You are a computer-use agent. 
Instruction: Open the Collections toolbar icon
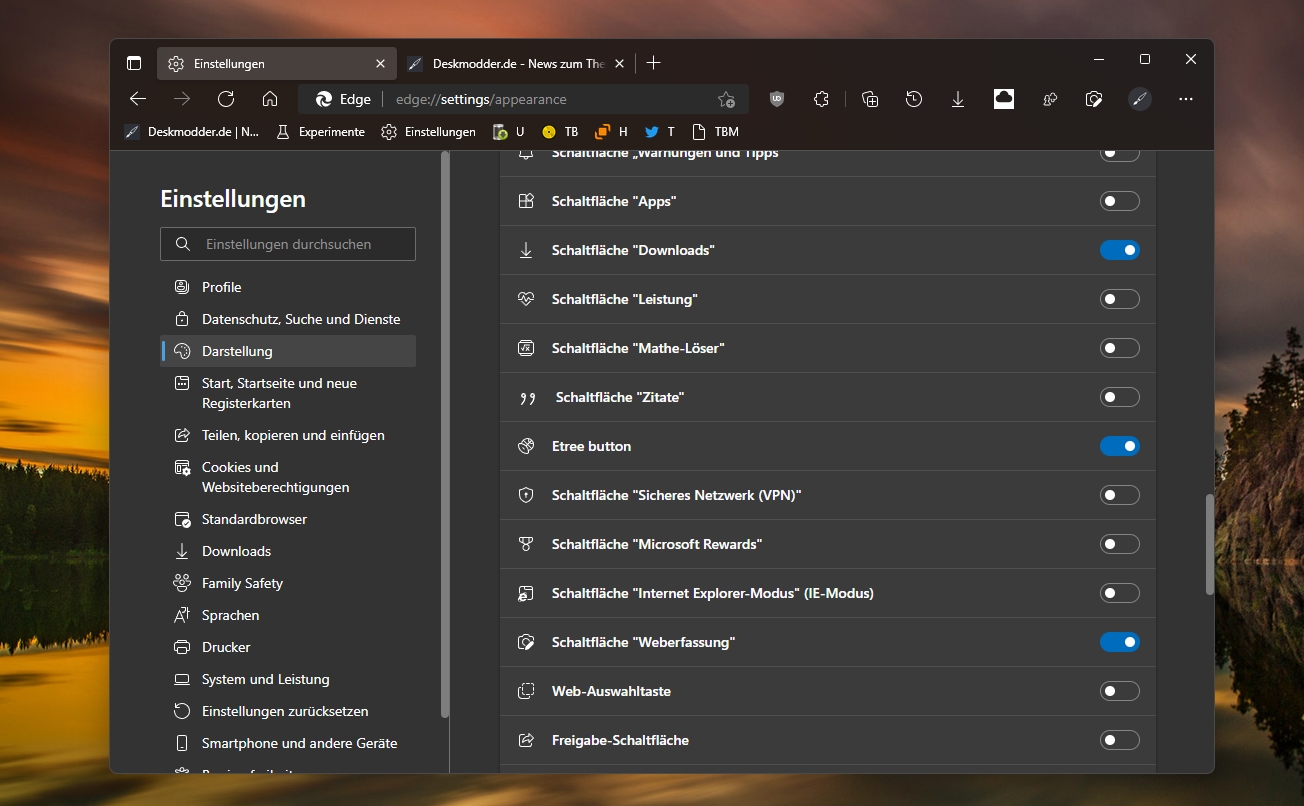870,99
